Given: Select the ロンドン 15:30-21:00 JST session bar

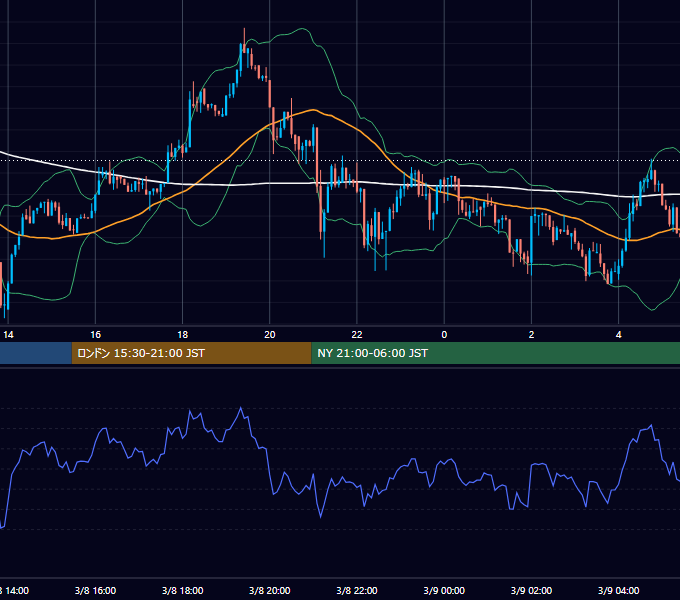Looking at the screenshot, I should pyautogui.click(x=191, y=353).
